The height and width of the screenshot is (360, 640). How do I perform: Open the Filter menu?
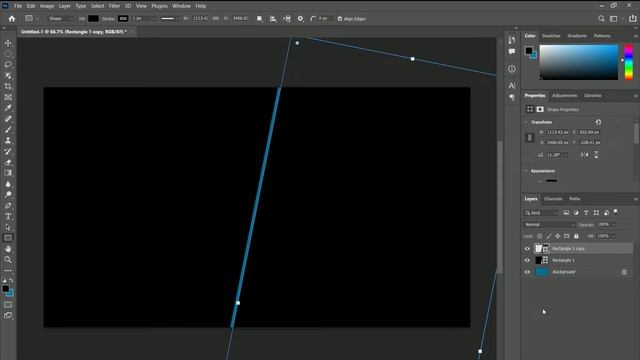pos(114,6)
